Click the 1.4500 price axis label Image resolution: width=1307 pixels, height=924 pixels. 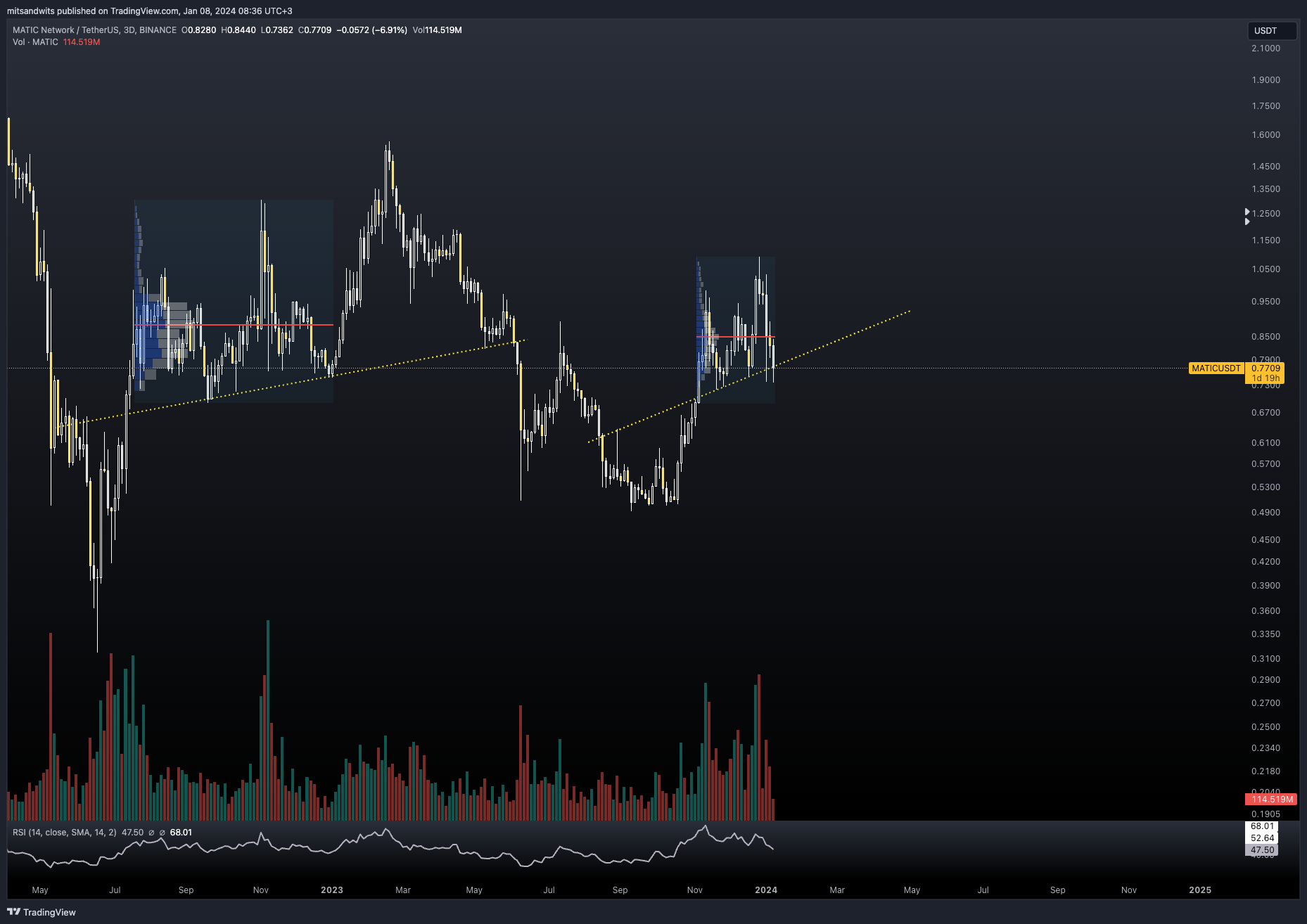(1265, 167)
